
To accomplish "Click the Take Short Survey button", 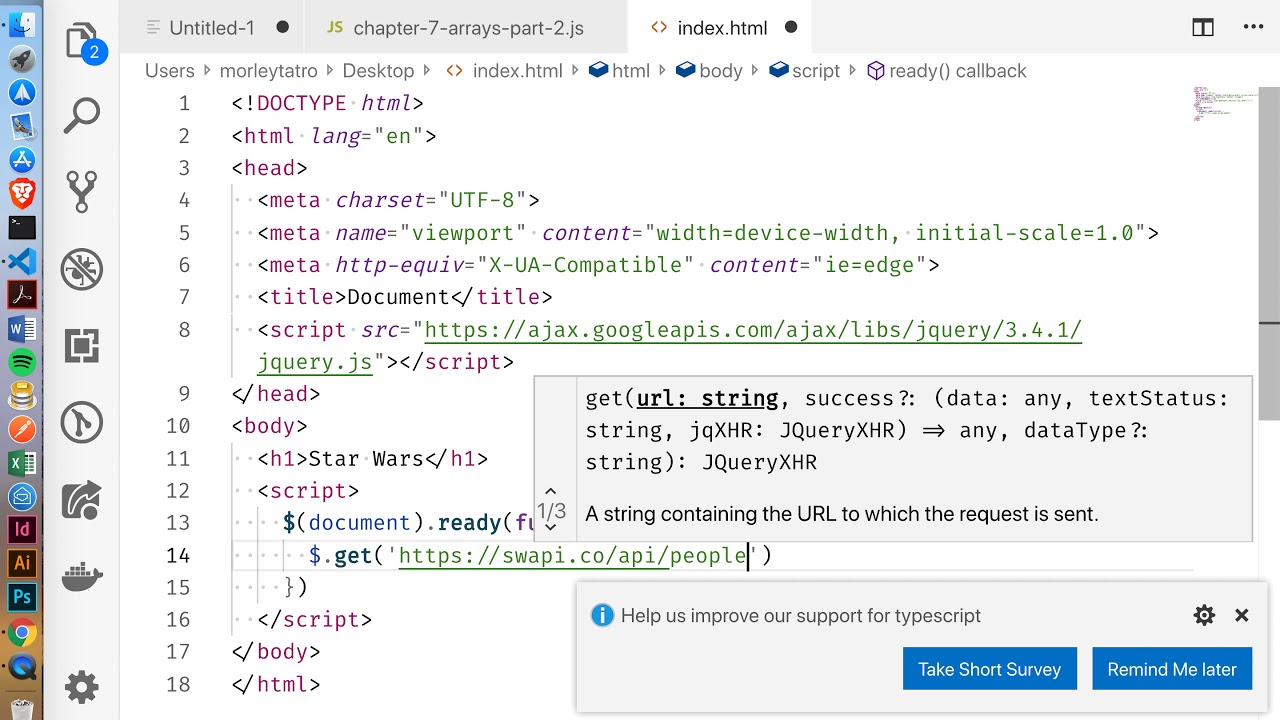I will pyautogui.click(x=990, y=669).
